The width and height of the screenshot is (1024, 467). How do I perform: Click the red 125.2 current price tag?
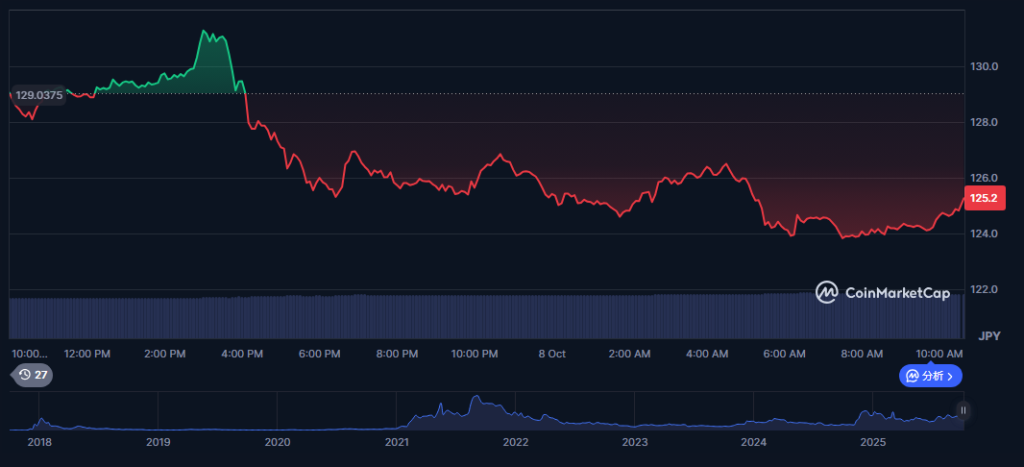984,198
